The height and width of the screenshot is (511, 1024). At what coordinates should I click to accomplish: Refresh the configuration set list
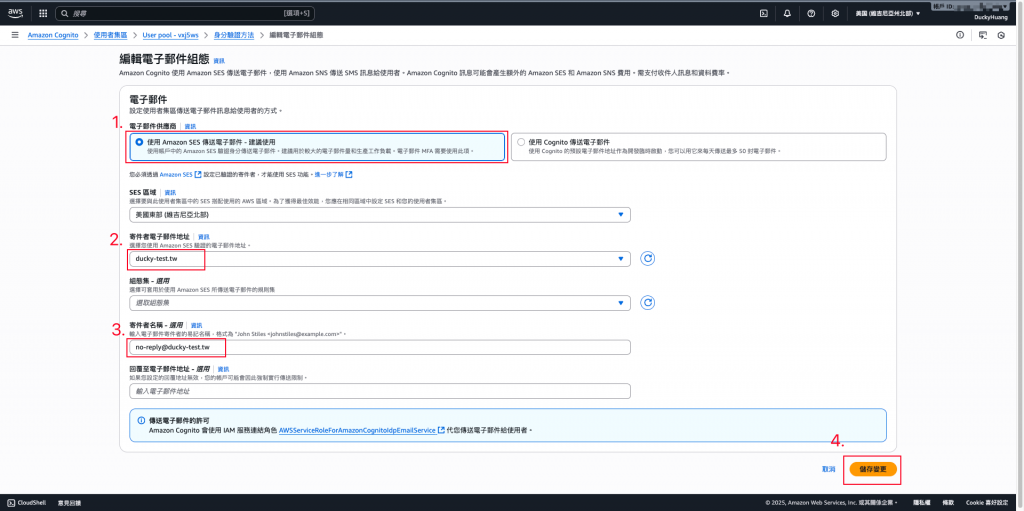click(x=648, y=303)
